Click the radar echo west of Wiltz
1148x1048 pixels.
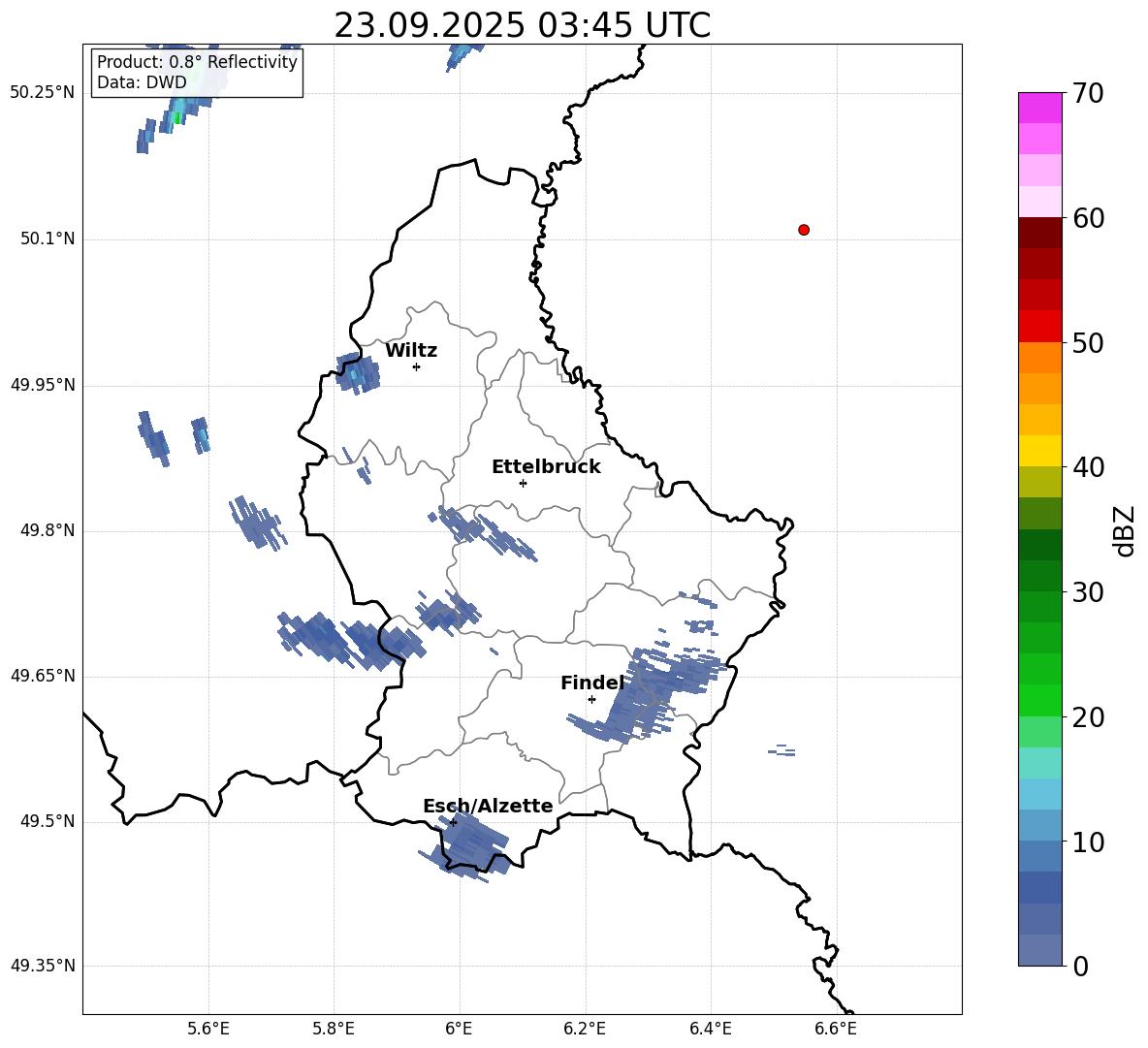(x=358, y=373)
